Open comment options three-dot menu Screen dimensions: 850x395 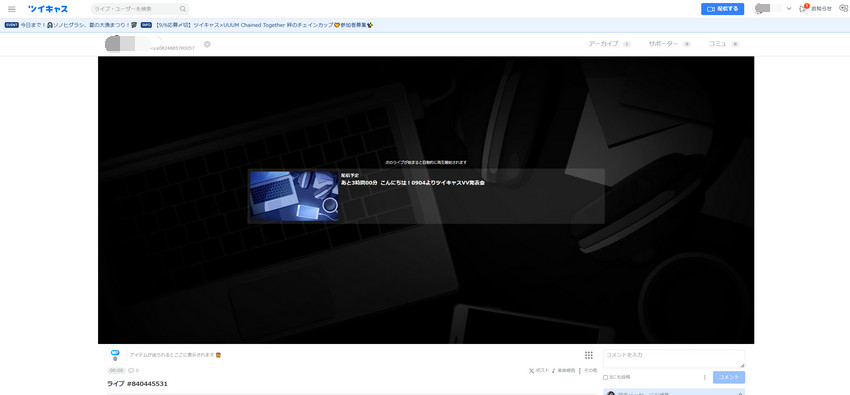[x=705, y=377]
